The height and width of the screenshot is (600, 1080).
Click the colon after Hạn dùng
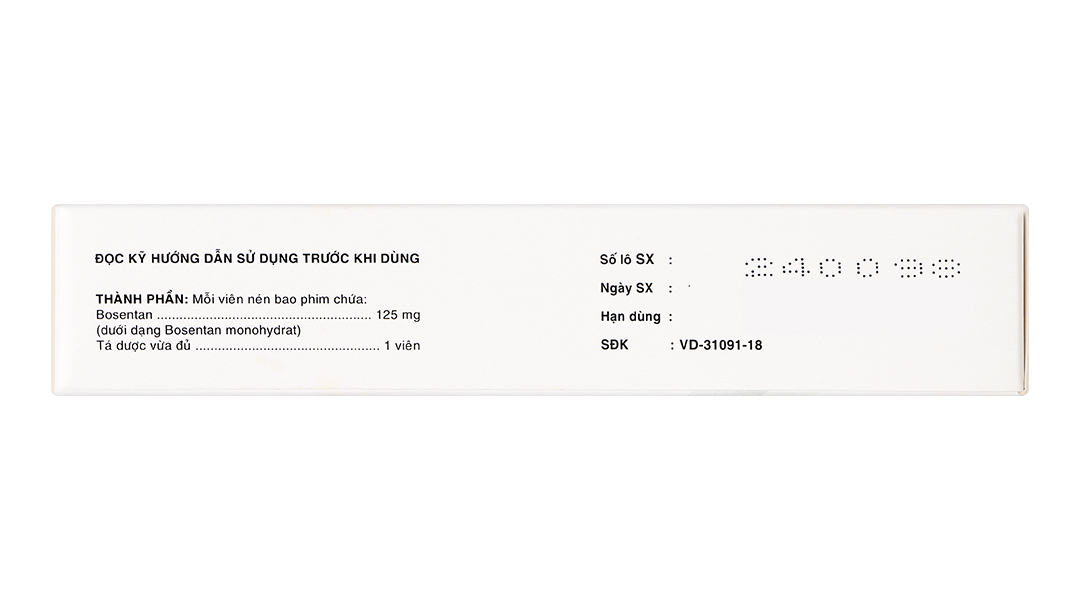click(x=670, y=317)
